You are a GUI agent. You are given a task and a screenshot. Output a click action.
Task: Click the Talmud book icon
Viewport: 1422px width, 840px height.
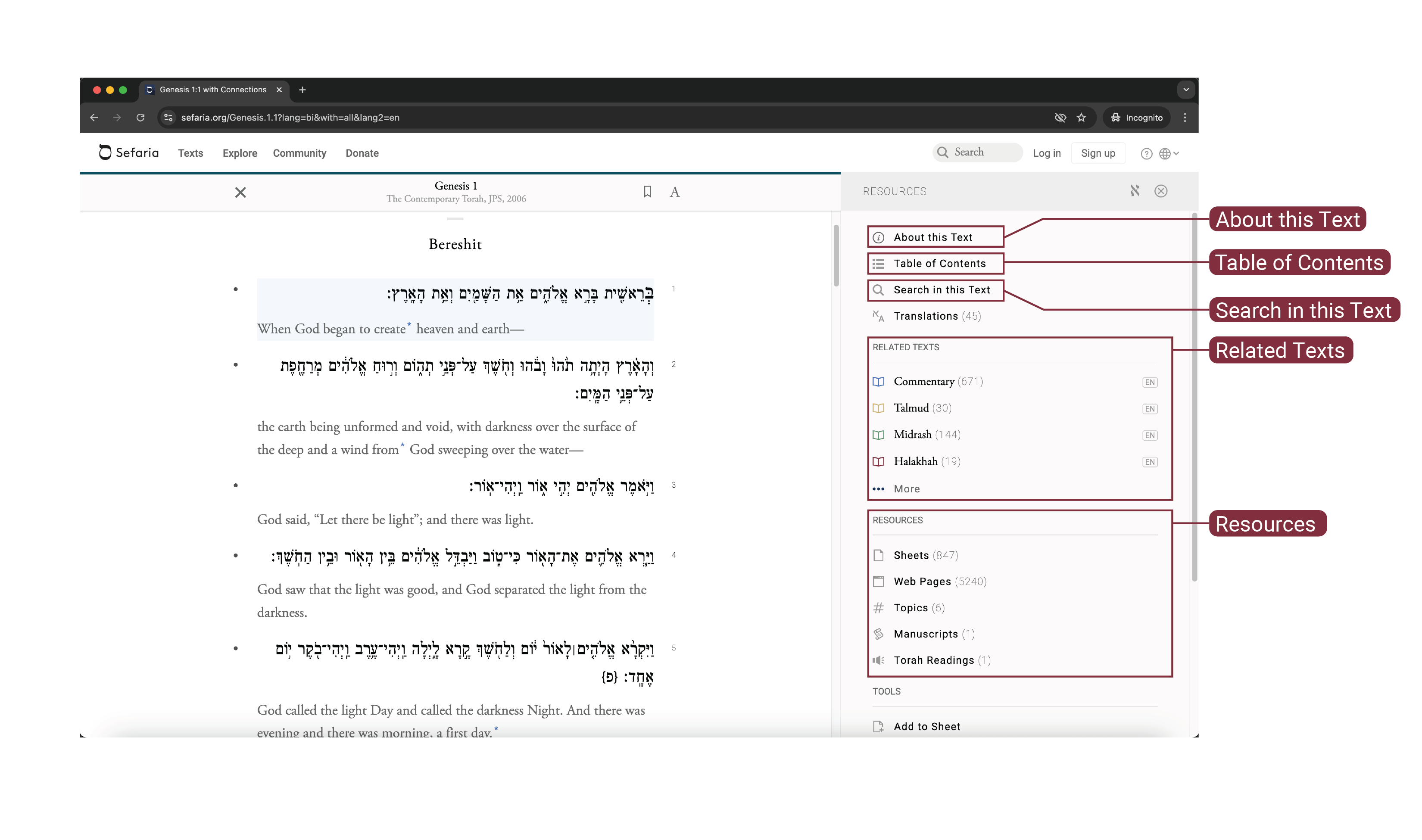[878, 408]
